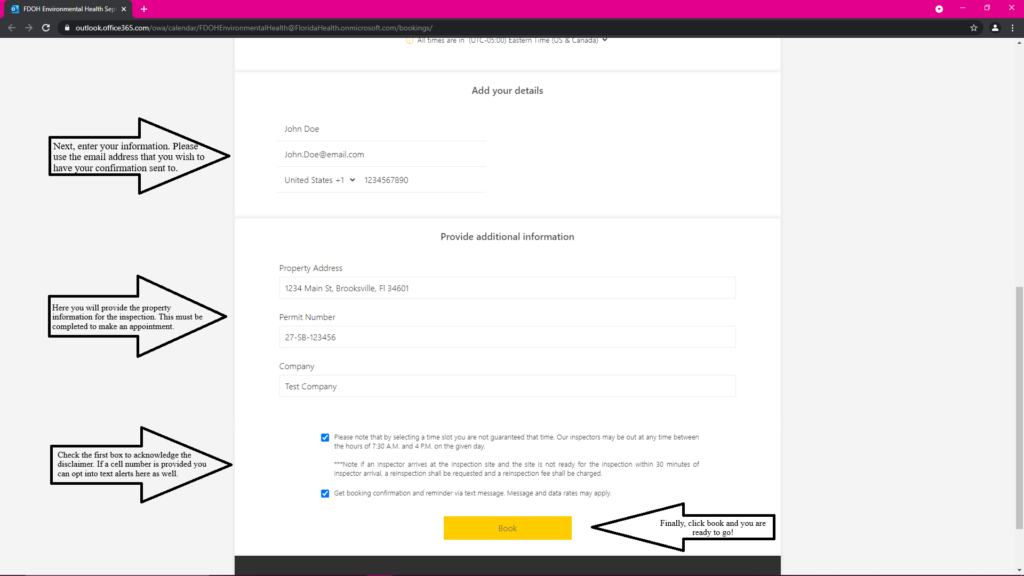The width and height of the screenshot is (1024, 576).
Task: Click the info icon next to timezone notice
Action: click(x=411, y=41)
